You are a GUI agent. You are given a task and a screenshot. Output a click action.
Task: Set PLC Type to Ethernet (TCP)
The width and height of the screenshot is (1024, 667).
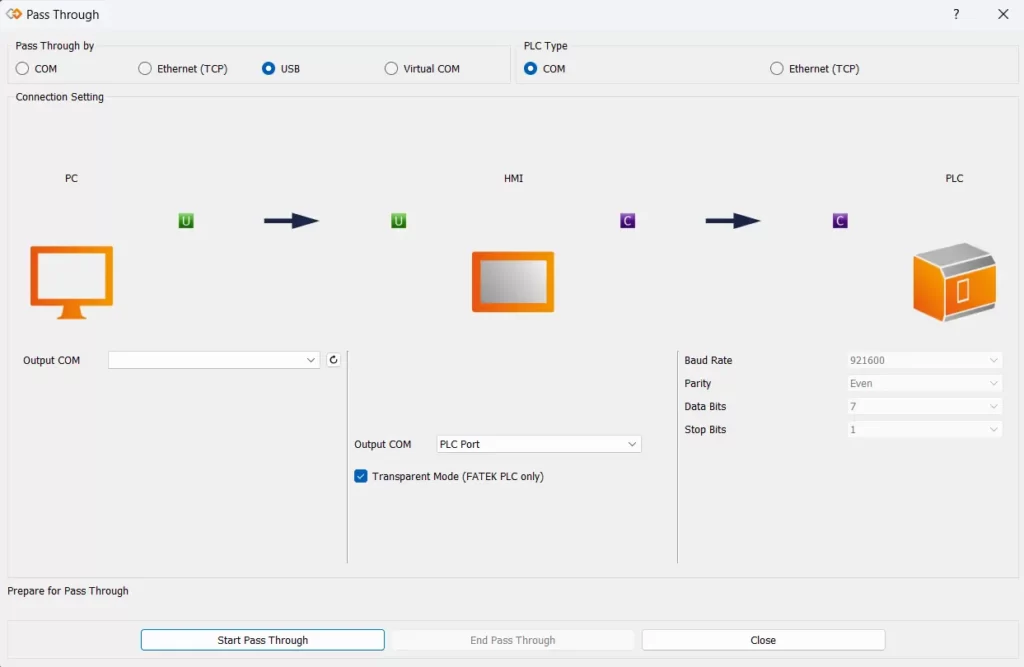coord(777,69)
